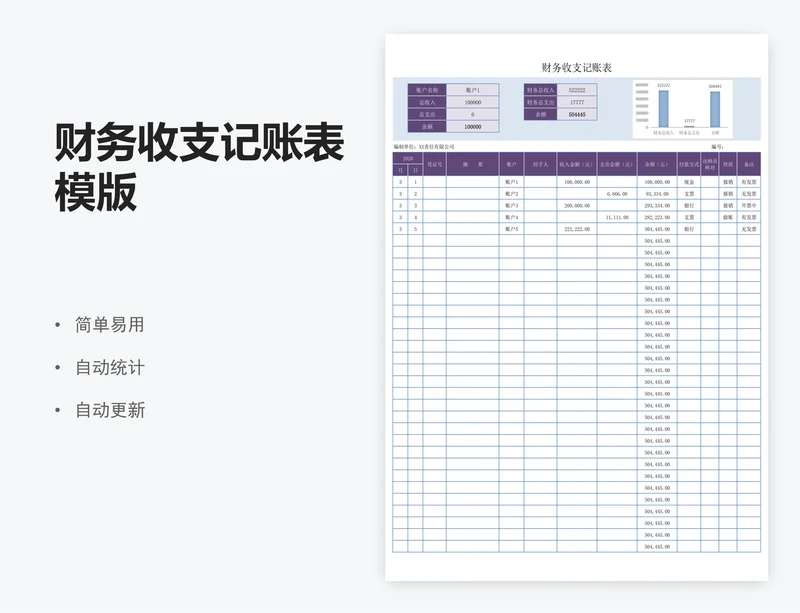
Task: Select the 开票中 remark cell
Action: (749, 206)
